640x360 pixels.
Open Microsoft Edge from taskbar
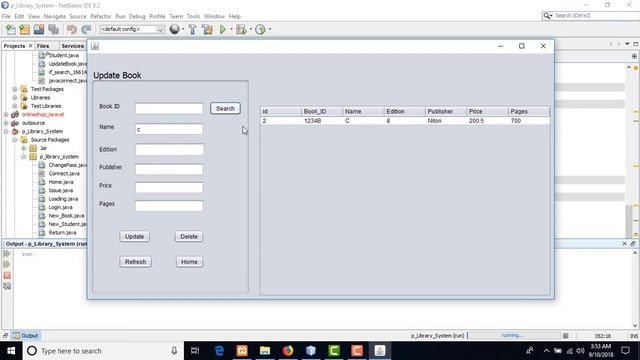[x=219, y=351]
